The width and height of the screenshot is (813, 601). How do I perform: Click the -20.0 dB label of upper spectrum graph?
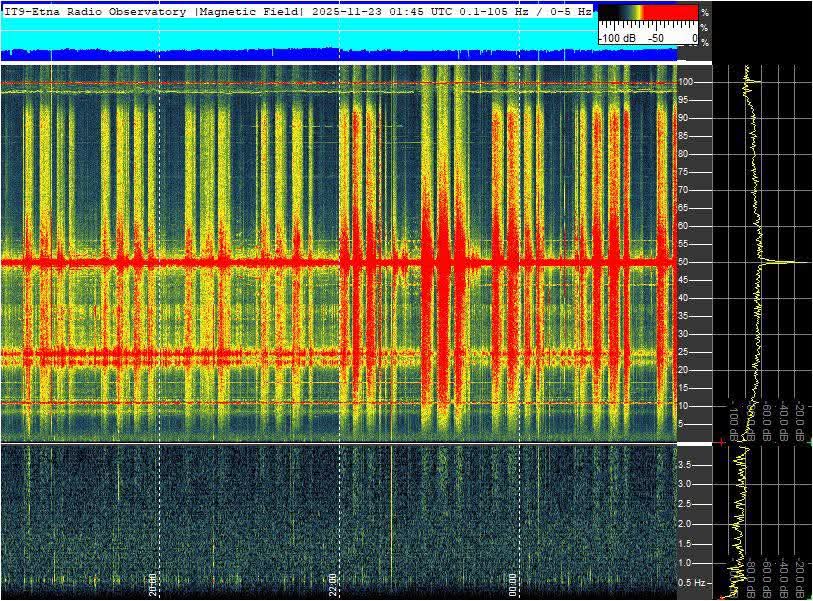click(801, 422)
